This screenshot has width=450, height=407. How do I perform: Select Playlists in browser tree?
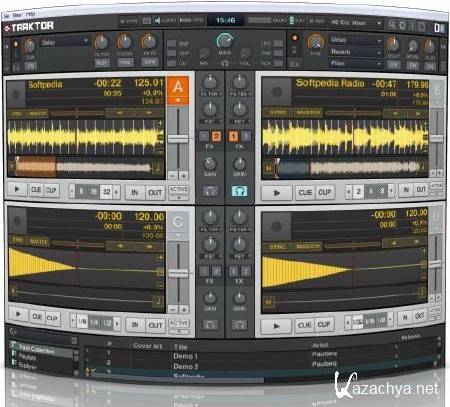tap(27, 357)
